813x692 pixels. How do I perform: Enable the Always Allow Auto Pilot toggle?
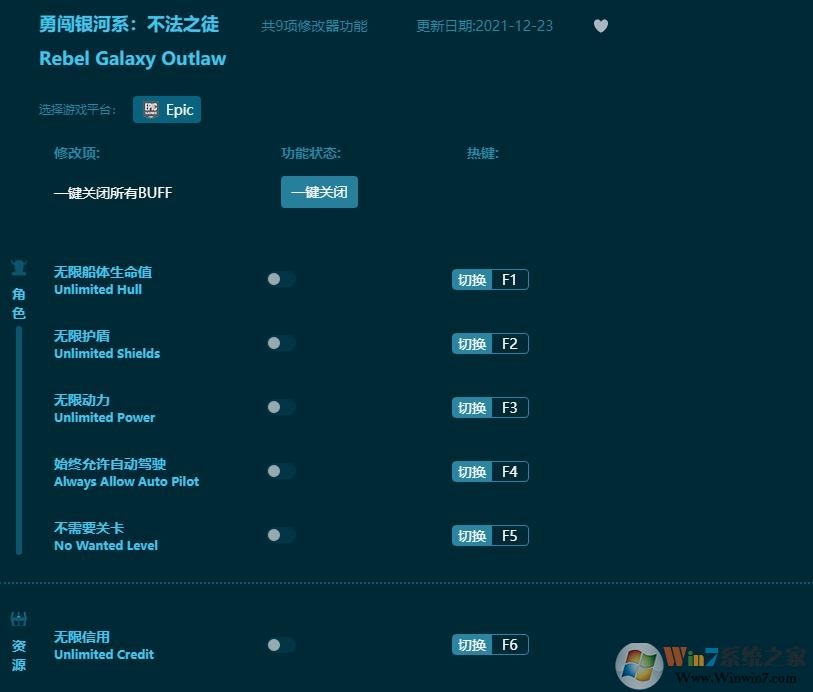pos(281,471)
